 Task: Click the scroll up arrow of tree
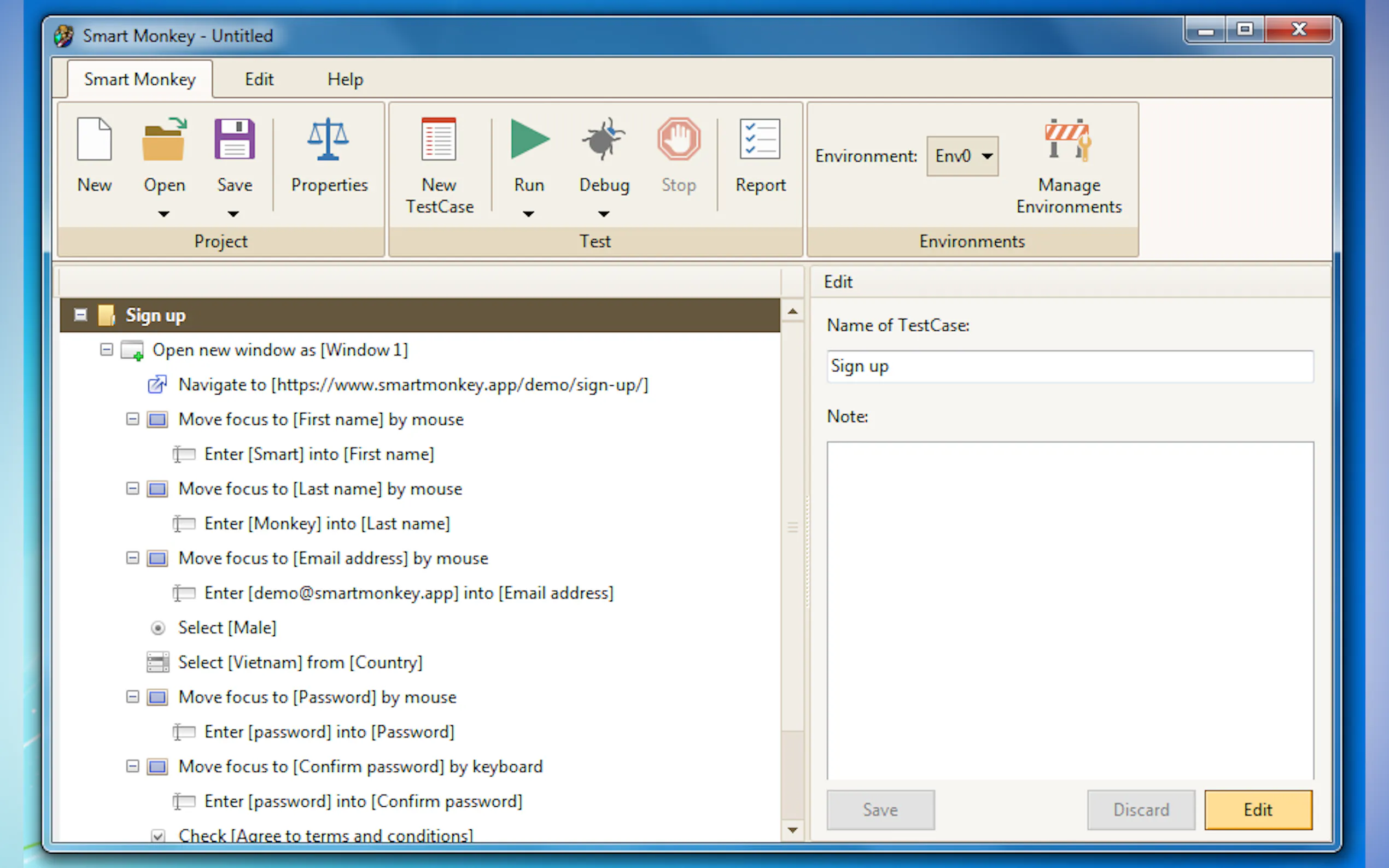792,311
